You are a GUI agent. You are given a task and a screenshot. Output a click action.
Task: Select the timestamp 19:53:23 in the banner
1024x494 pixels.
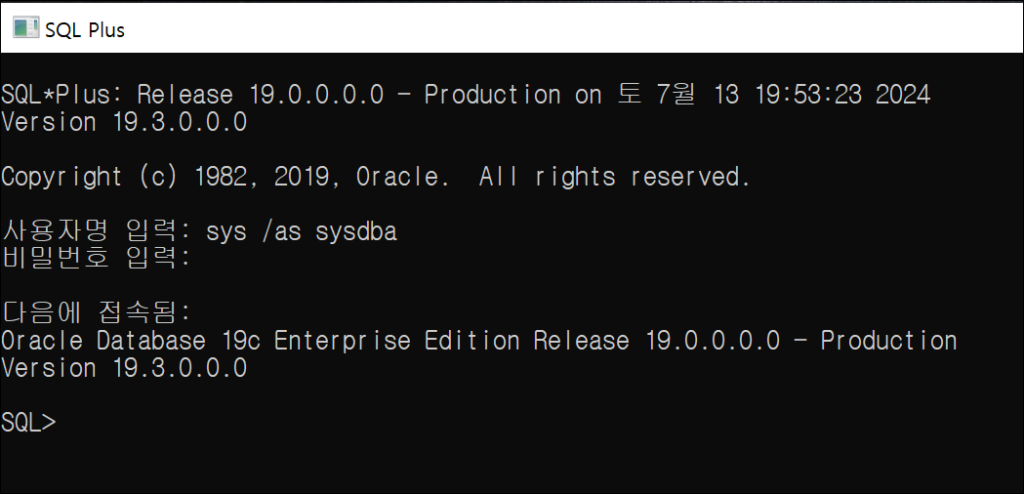tap(808, 95)
